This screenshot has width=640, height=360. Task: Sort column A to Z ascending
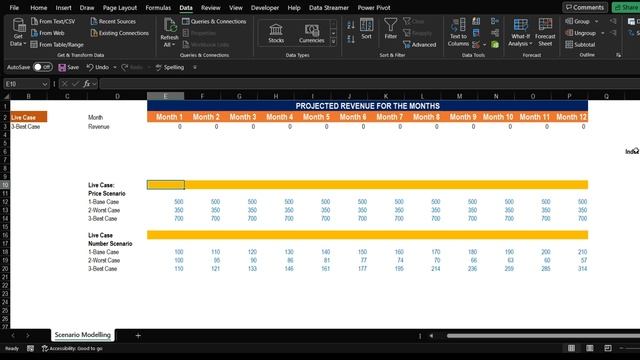[351, 25]
